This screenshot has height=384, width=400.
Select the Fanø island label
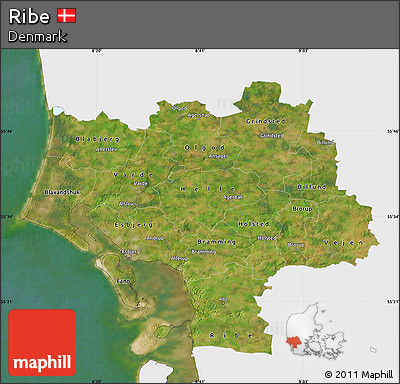123,281
